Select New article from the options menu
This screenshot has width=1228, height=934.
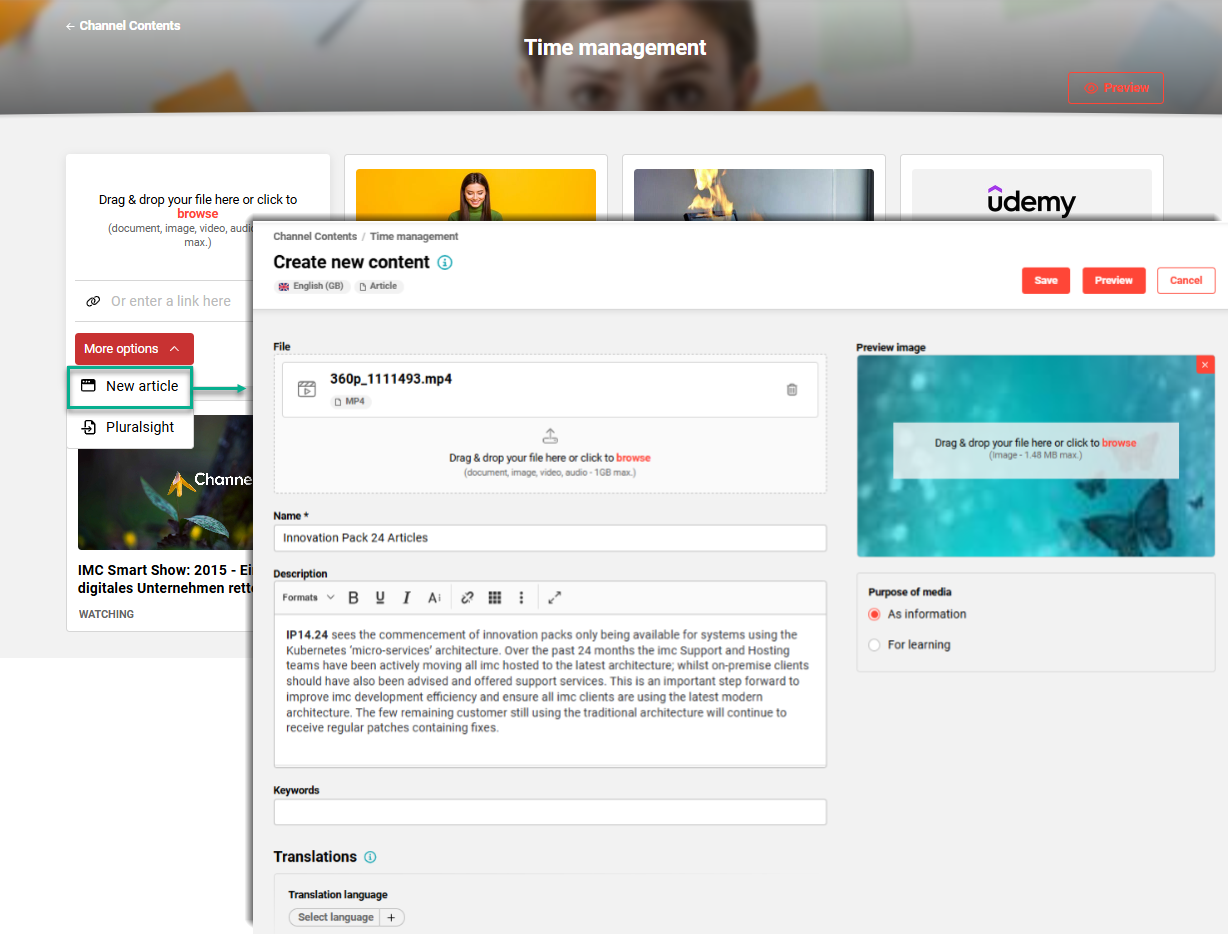129,386
